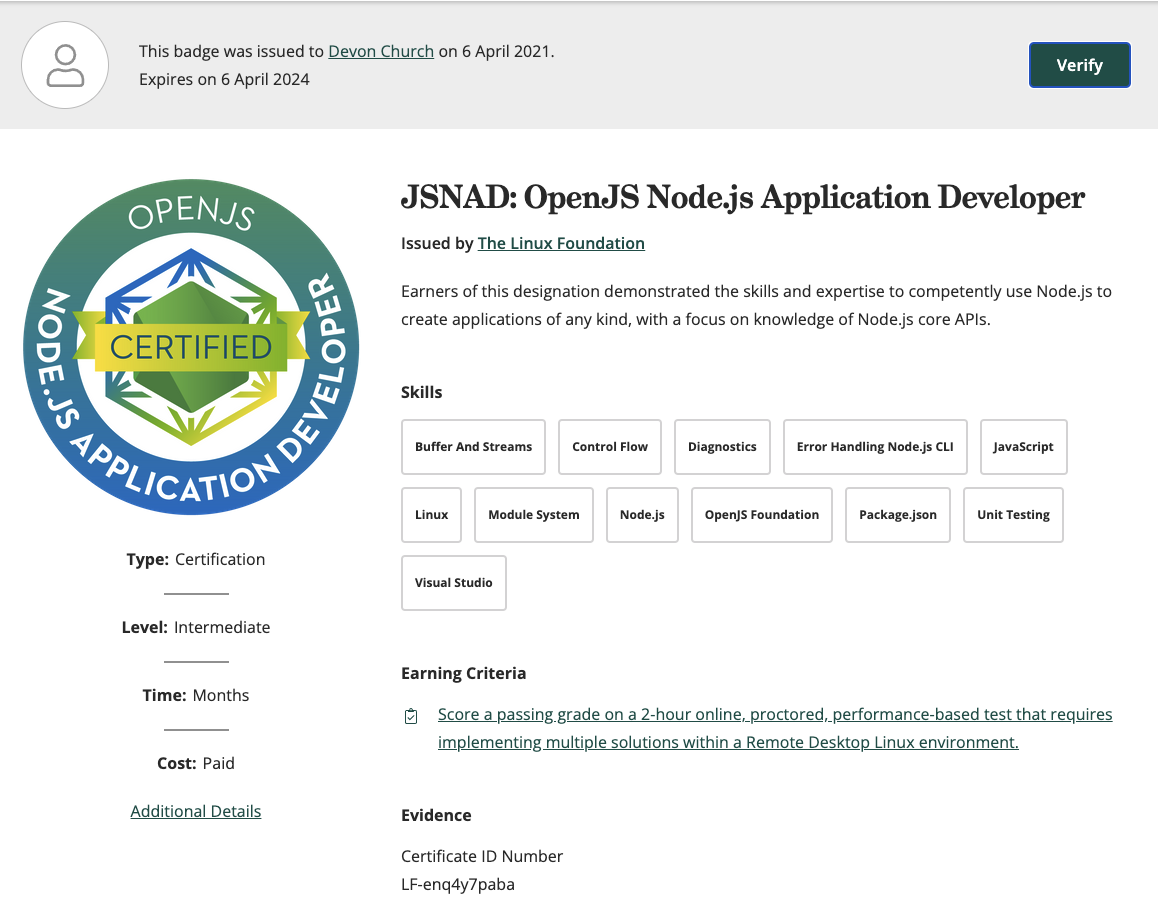Open the Devon Church profile link
The width and height of the screenshot is (1158, 922).
point(381,50)
